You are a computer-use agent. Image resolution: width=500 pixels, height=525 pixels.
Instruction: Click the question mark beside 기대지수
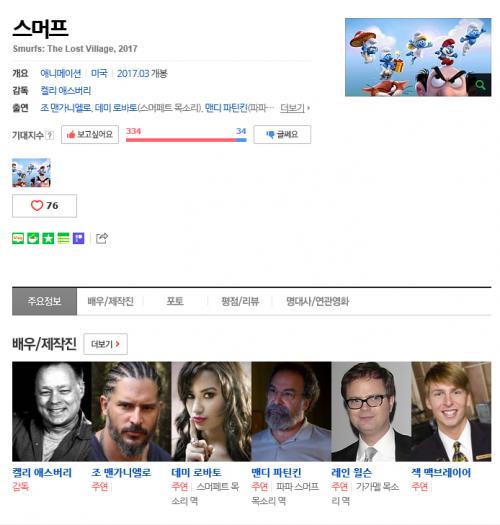pos(50,135)
